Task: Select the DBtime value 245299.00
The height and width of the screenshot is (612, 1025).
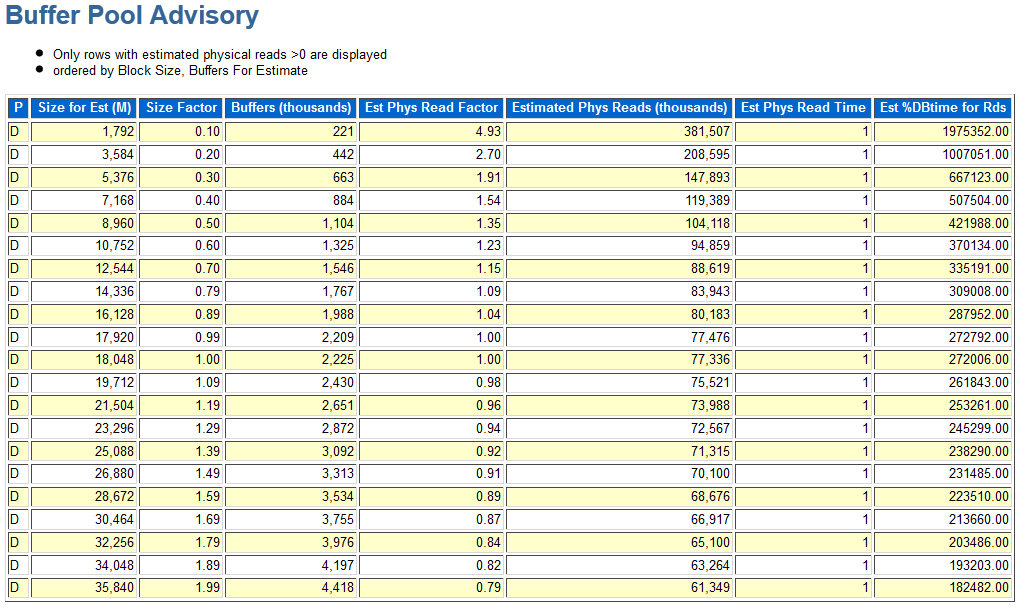Action: tap(943, 428)
